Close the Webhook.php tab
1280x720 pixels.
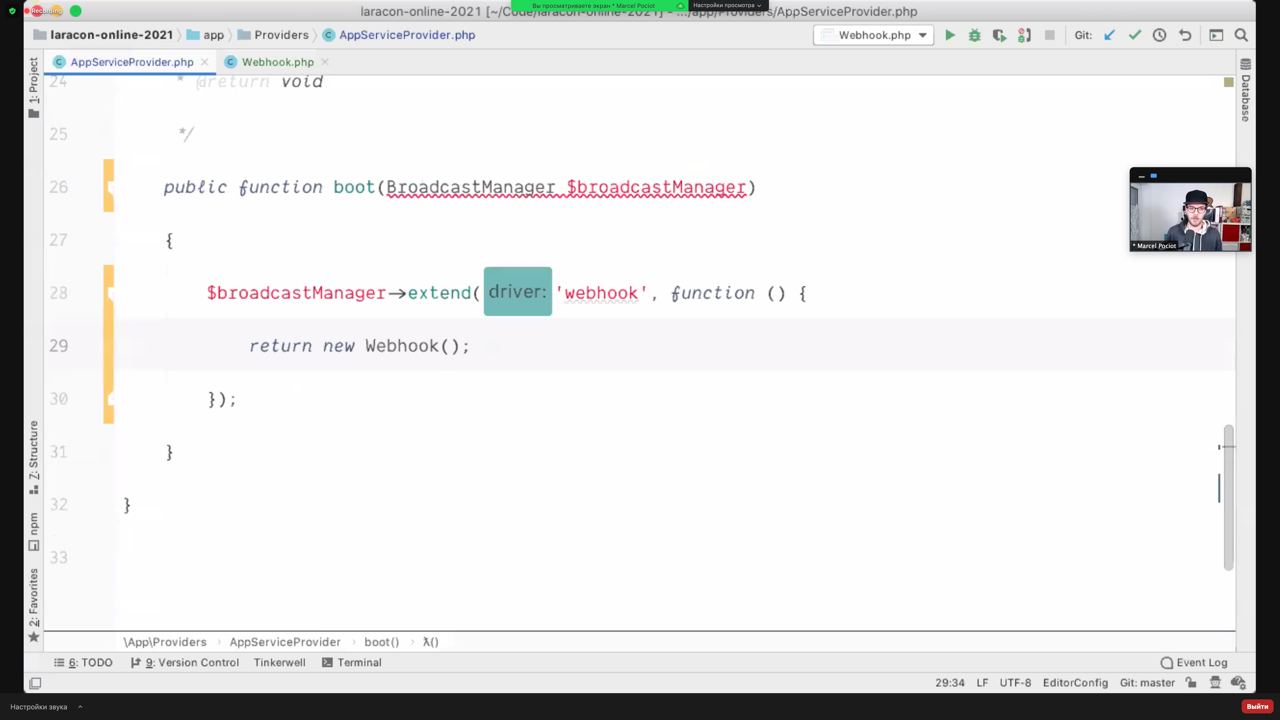pos(324,62)
